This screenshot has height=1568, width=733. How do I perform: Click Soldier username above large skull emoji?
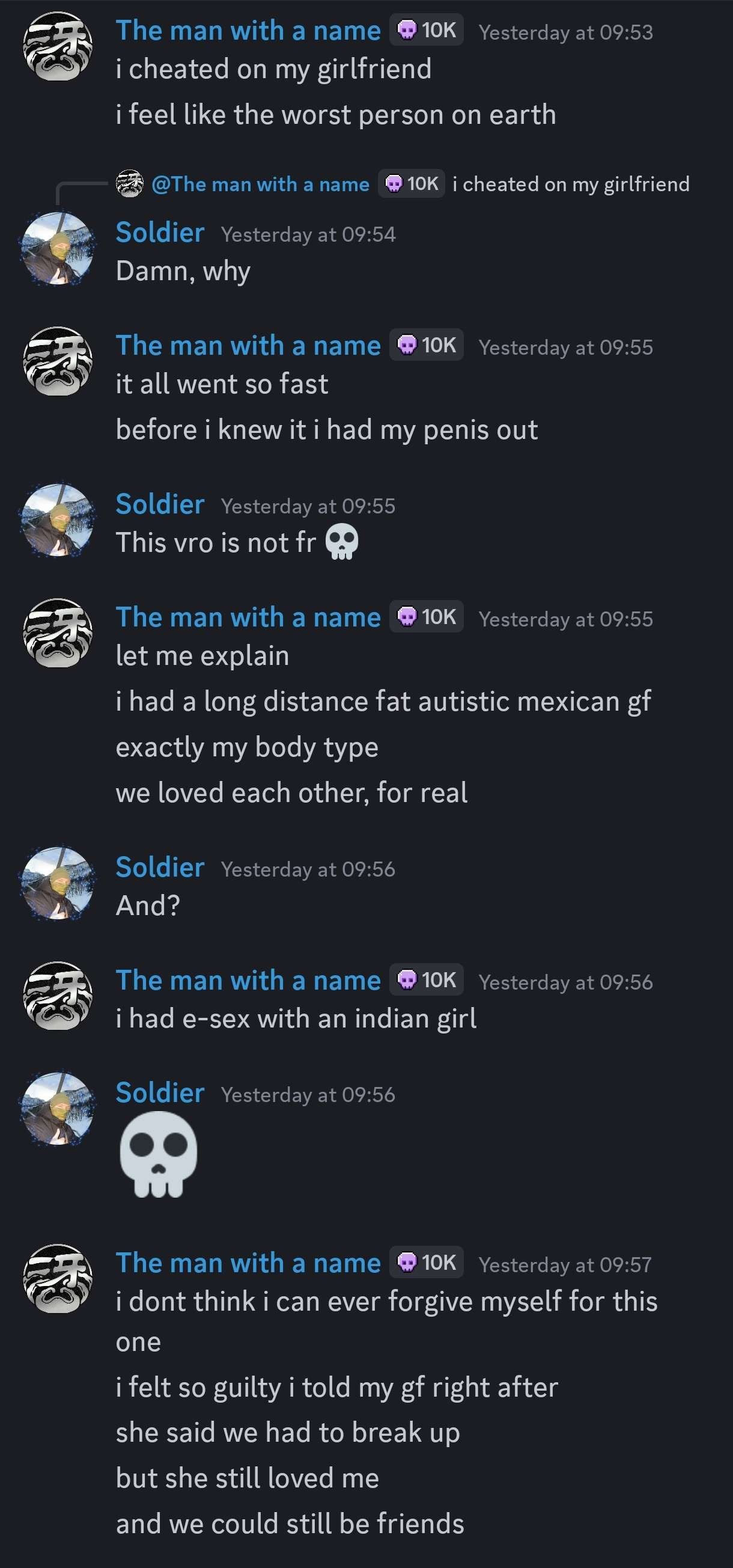point(160,1093)
